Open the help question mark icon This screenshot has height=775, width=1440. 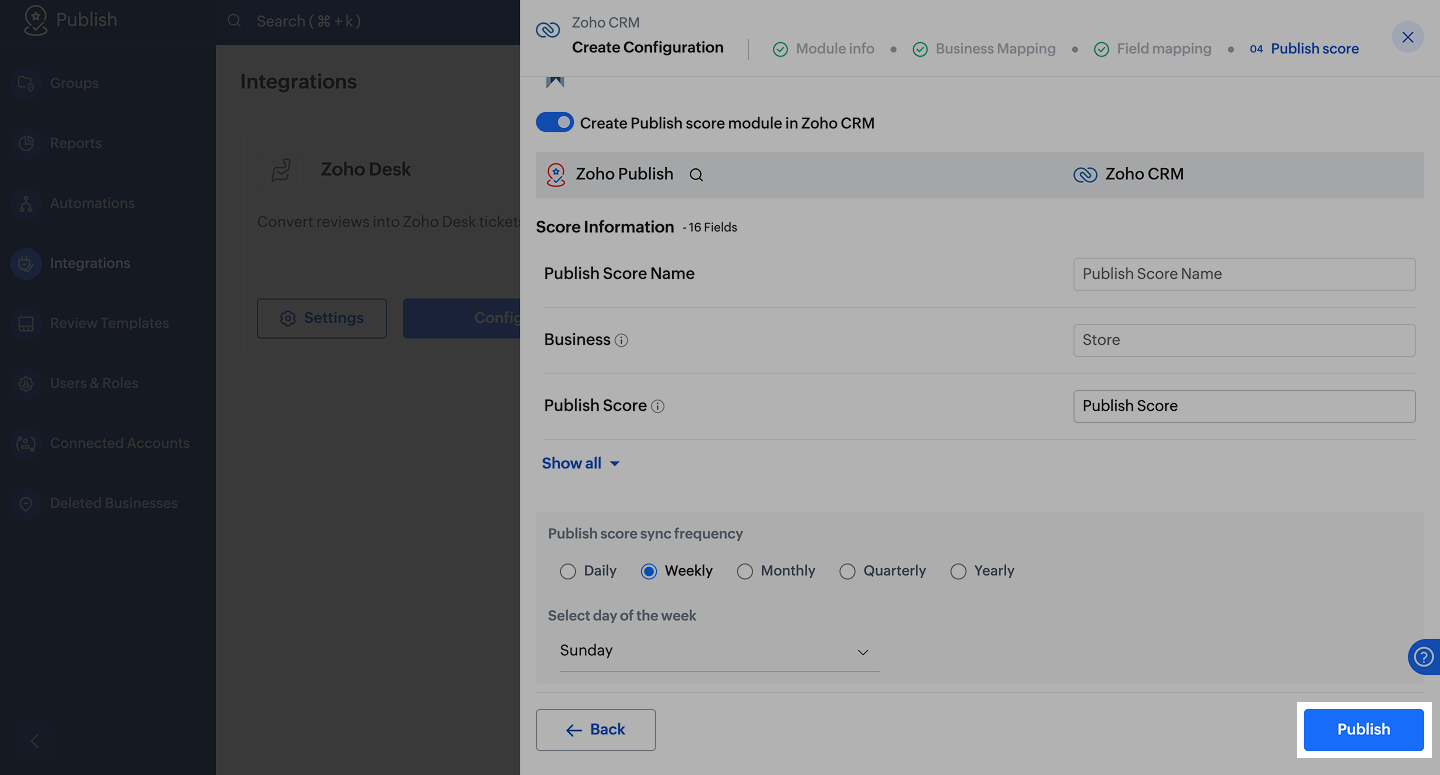click(1424, 657)
